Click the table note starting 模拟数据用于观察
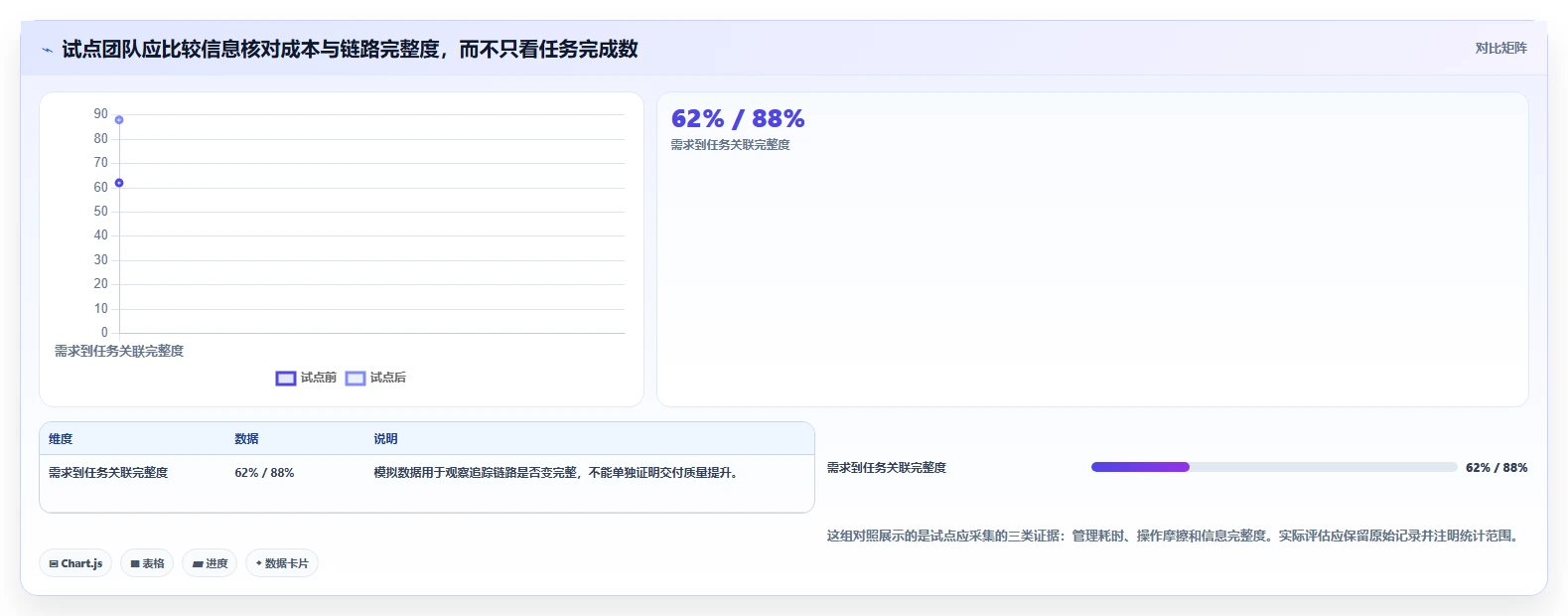This screenshot has width=1568, height=616. click(558, 473)
